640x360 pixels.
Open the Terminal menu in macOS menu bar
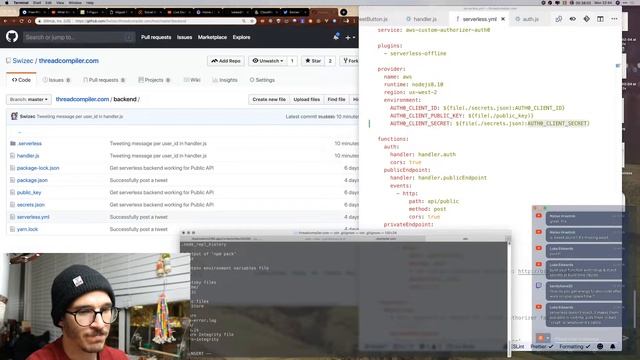pyautogui.click(x=21, y=2)
